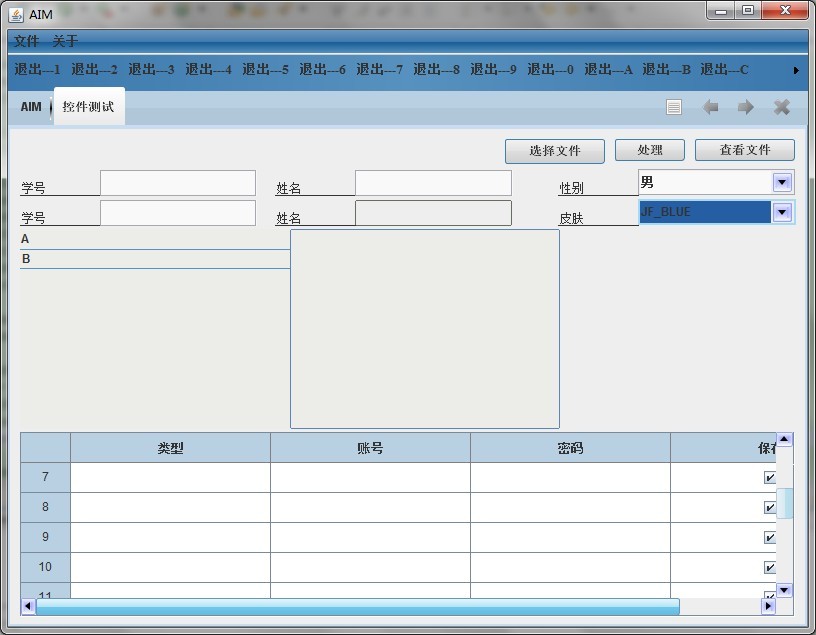Close current tab with X icon
Screen dimensions: 816x635
tap(782, 107)
